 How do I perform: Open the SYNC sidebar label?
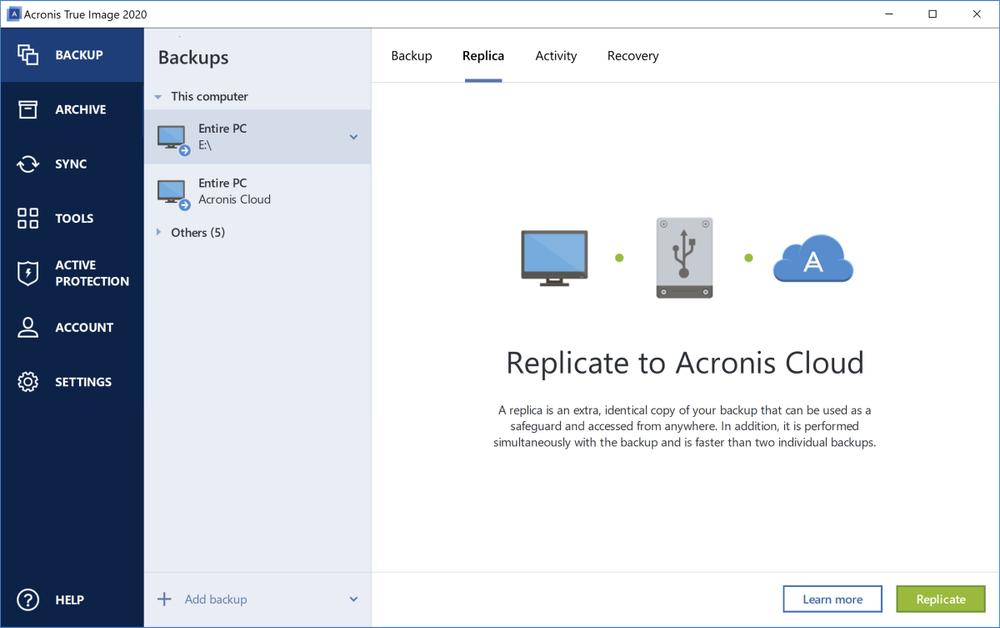coord(71,164)
